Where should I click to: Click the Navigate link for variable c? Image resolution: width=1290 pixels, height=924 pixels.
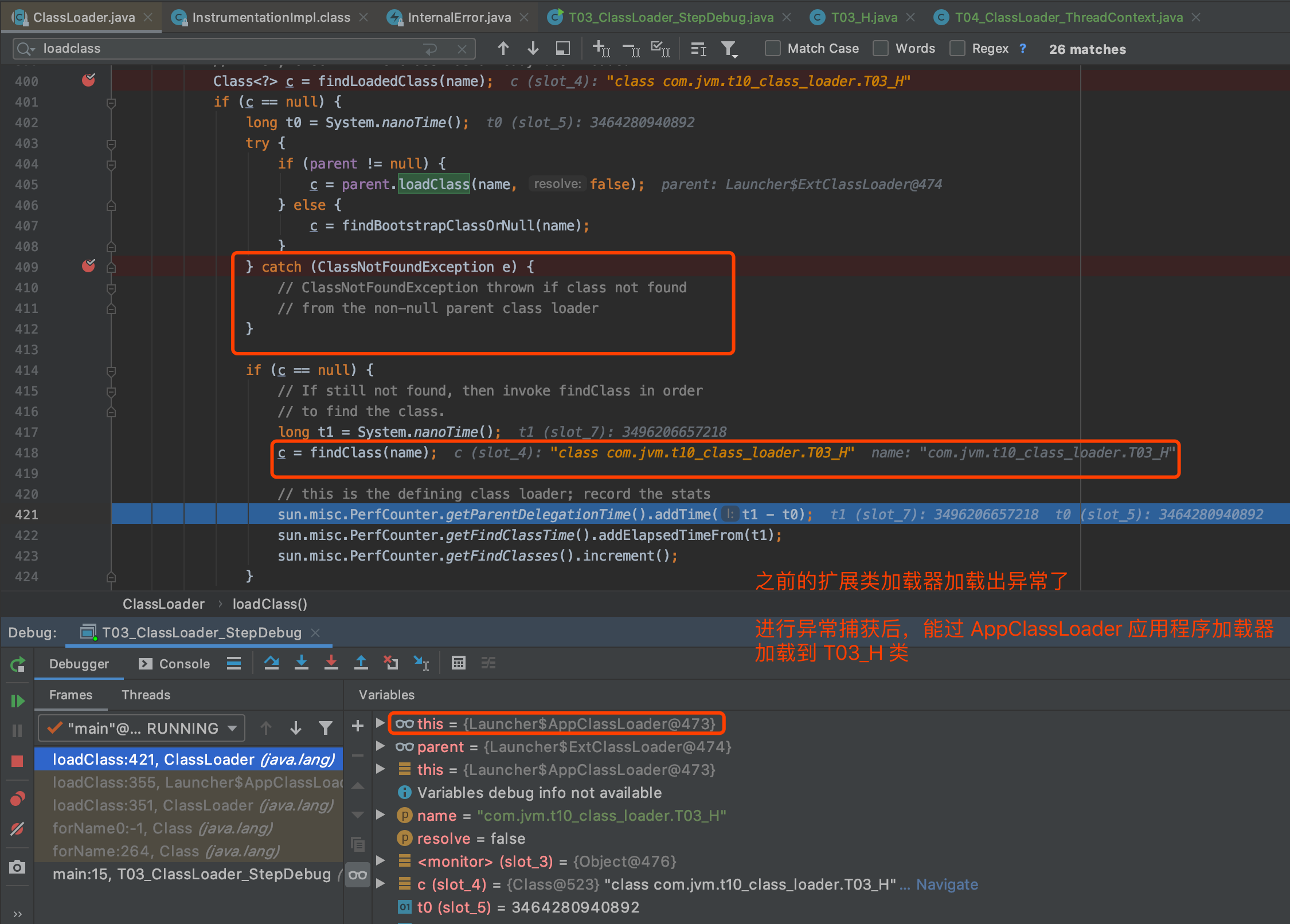tap(947, 884)
